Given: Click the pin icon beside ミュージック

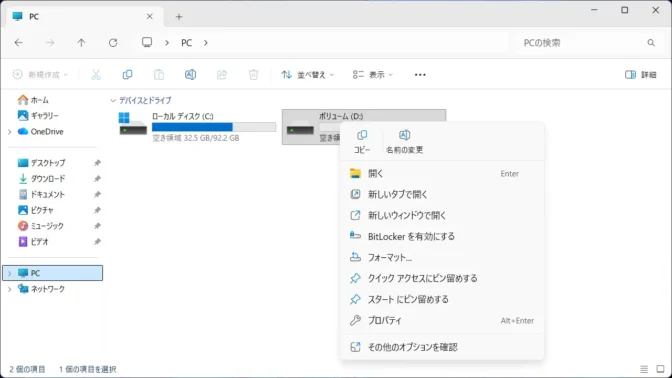Looking at the screenshot, I should (x=97, y=226).
